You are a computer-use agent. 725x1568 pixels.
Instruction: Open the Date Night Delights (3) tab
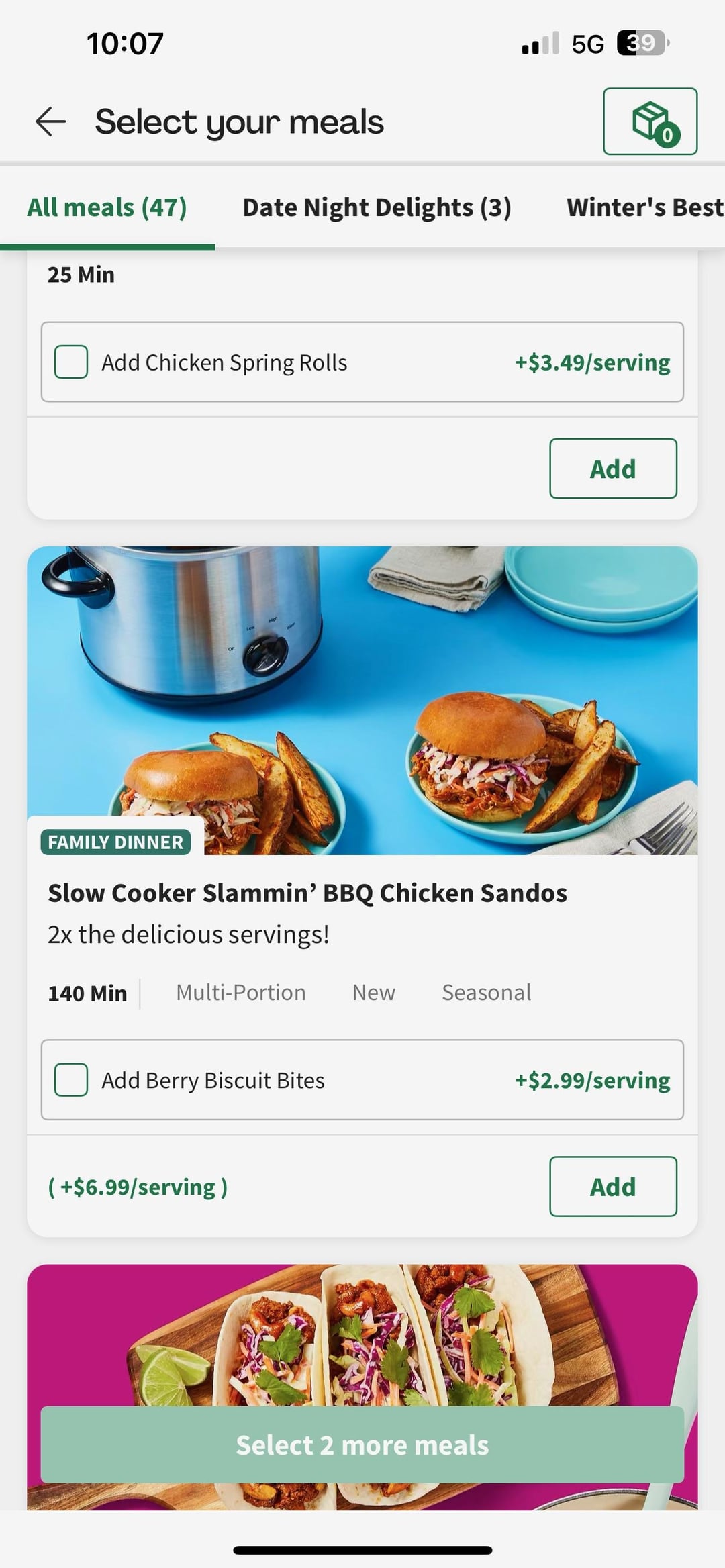point(377,207)
